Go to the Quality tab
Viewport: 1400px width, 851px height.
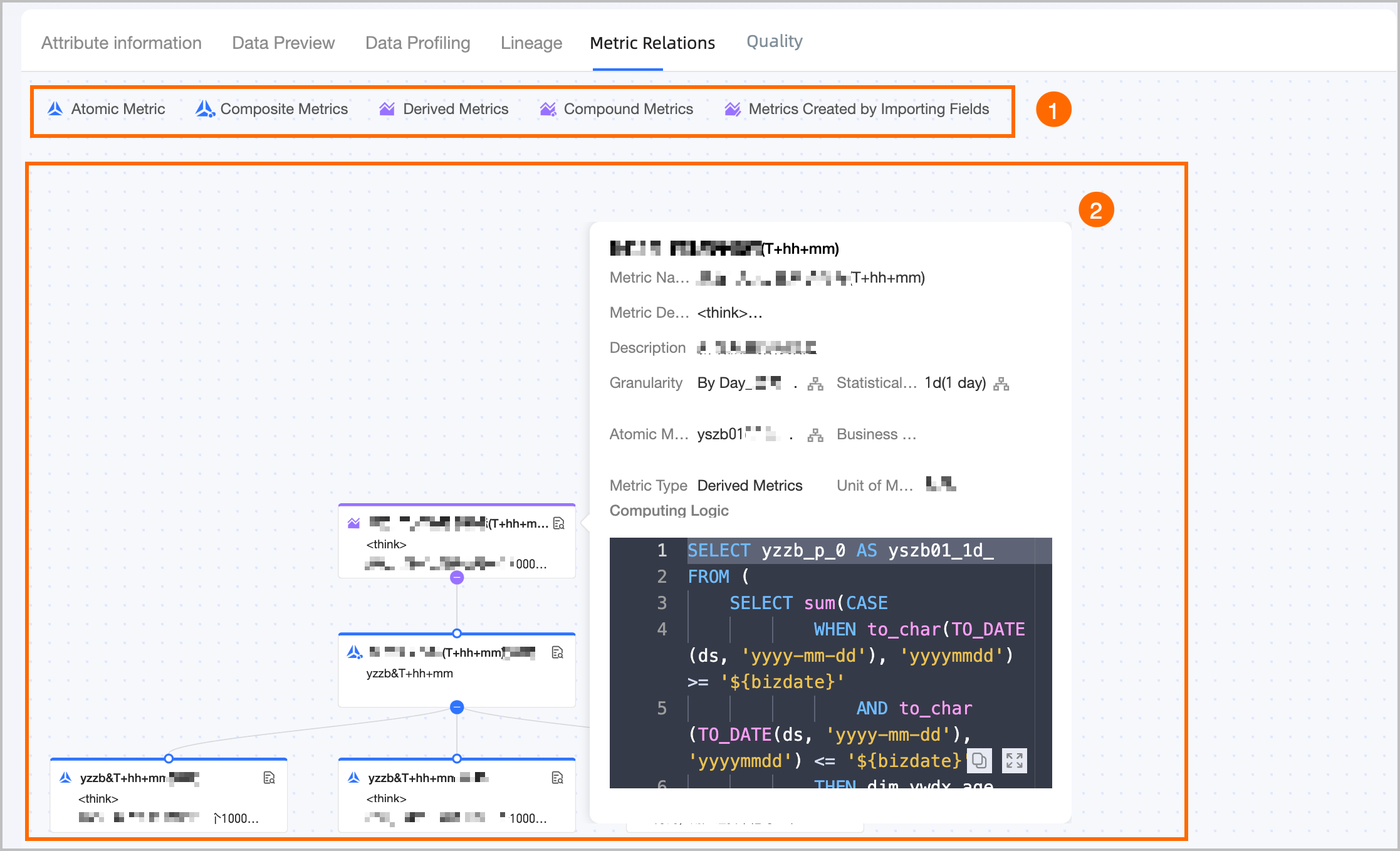tap(774, 41)
